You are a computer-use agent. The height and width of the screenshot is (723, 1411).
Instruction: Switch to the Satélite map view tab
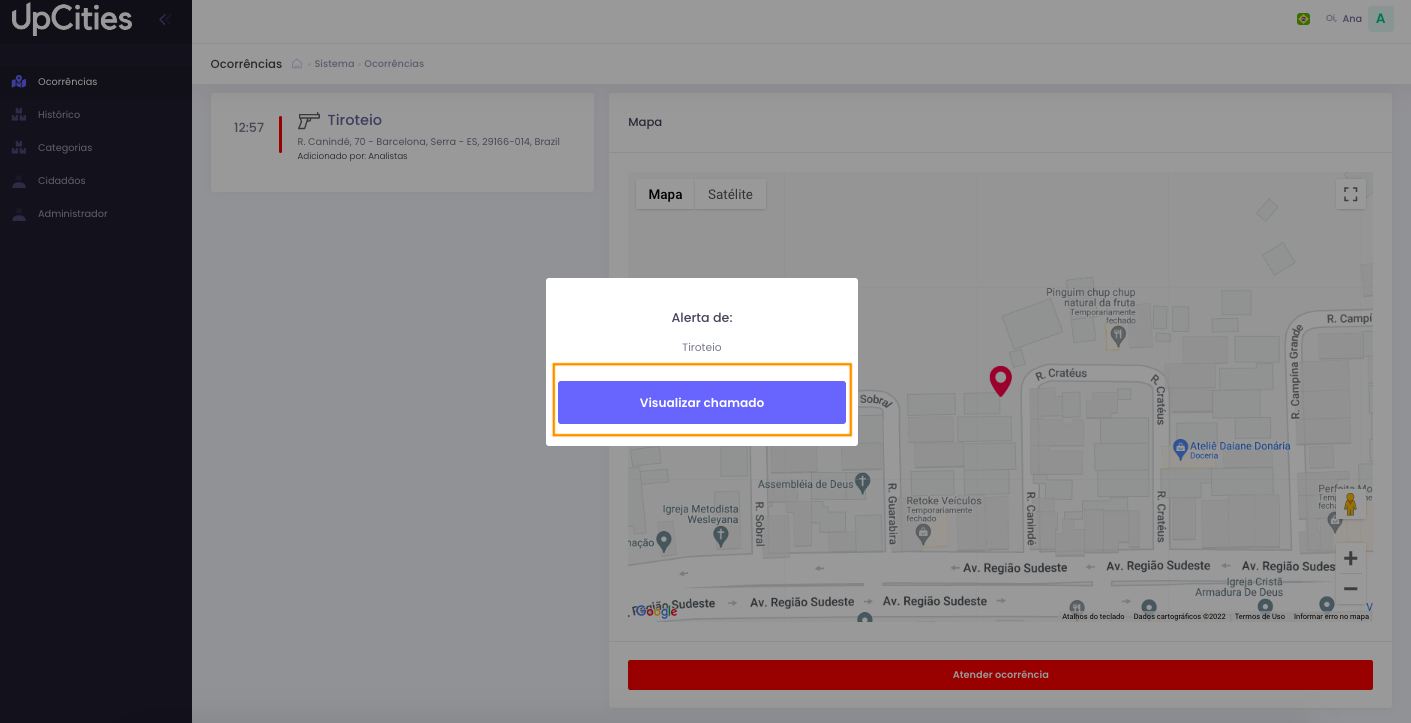[730, 194]
